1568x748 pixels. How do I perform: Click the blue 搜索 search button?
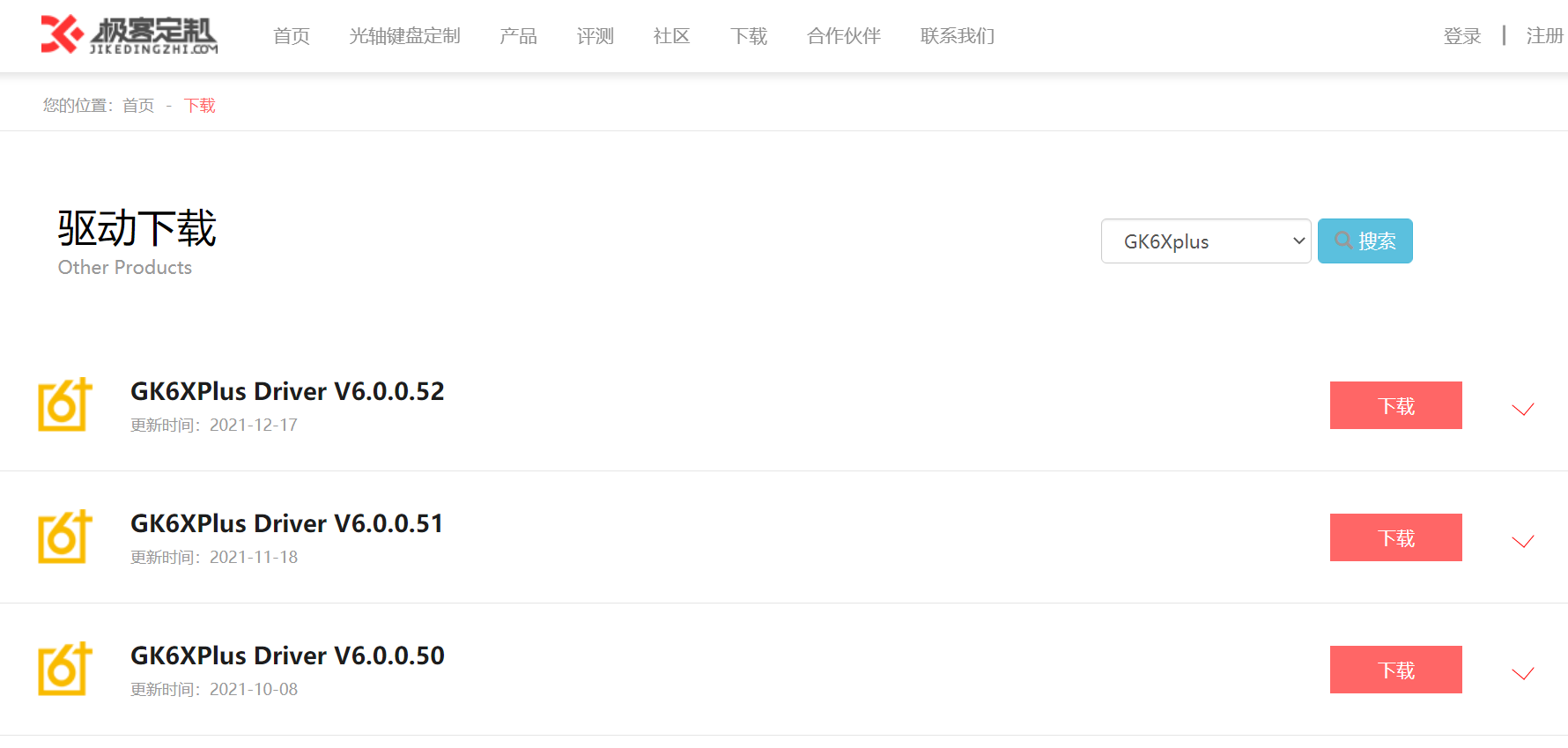[1365, 241]
